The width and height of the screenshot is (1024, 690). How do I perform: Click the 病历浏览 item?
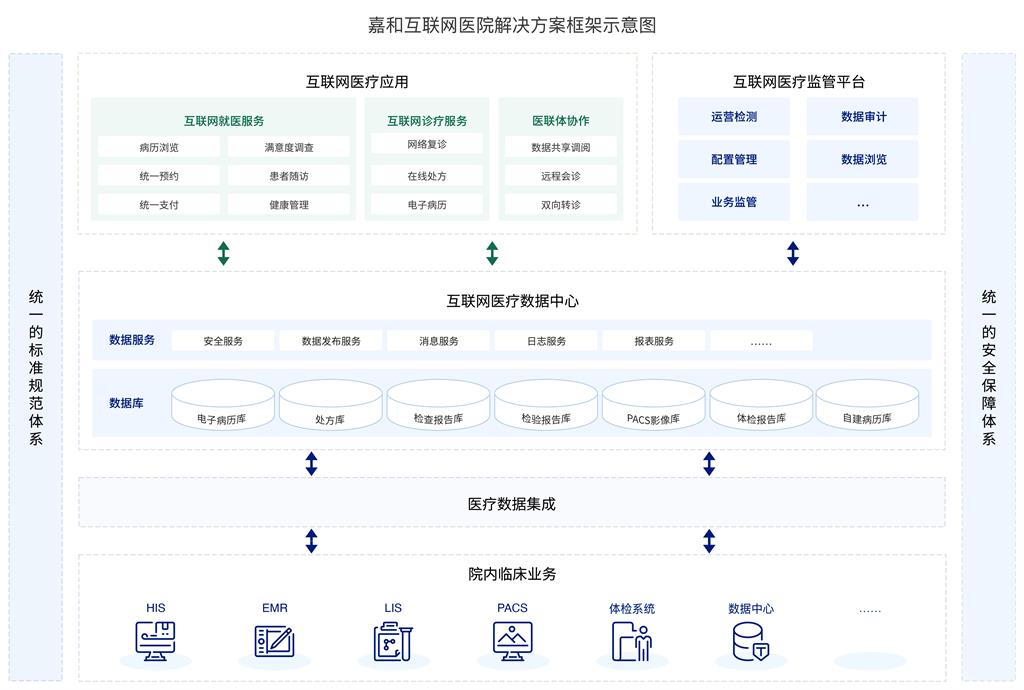(x=159, y=147)
